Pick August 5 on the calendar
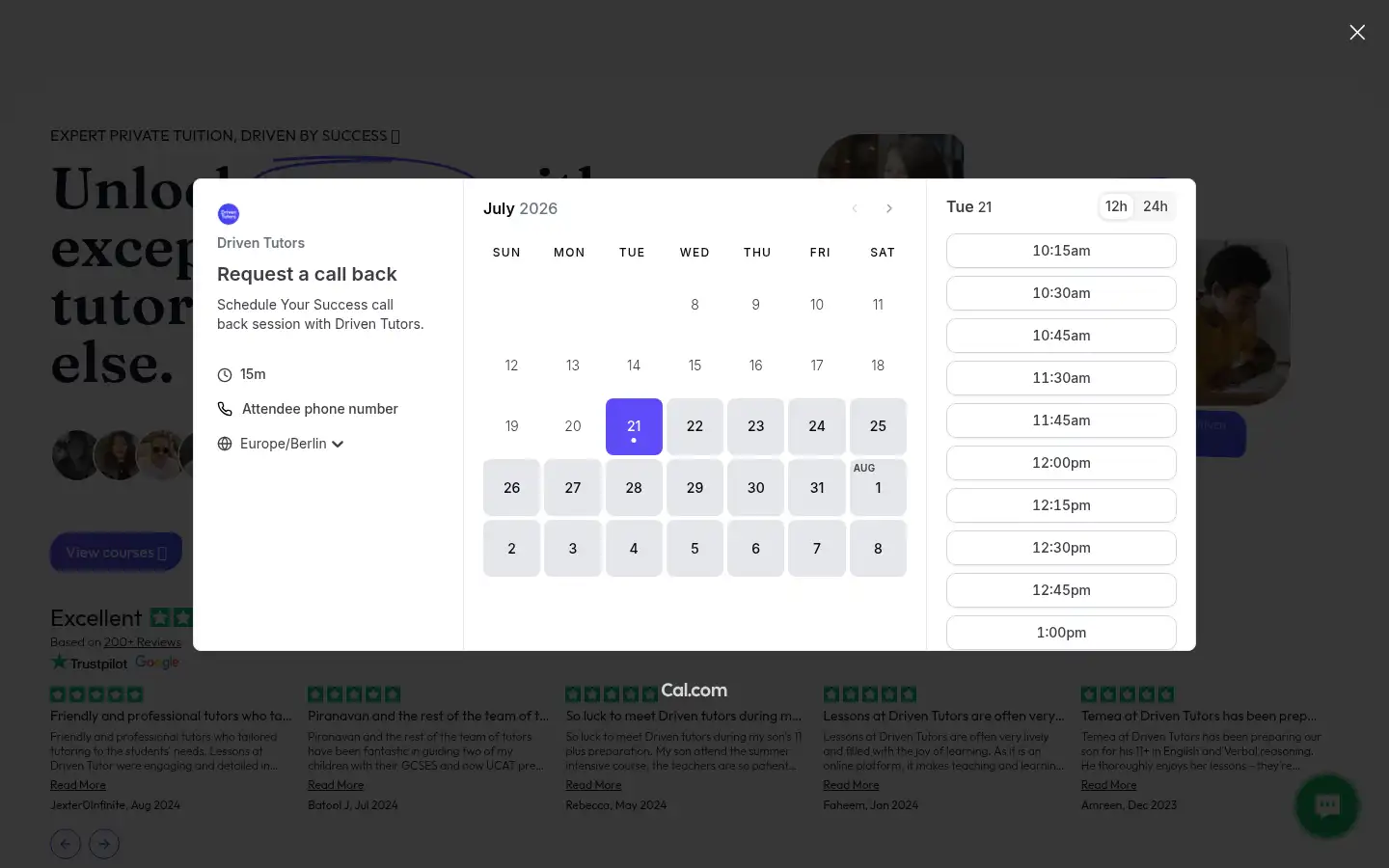This screenshot has width=1389, height=868. point(694,549)
